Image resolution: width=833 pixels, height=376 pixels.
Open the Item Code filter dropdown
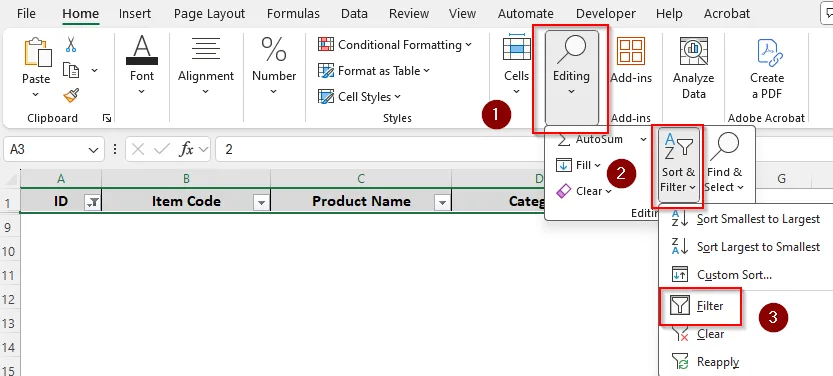(x=261, y=202)
